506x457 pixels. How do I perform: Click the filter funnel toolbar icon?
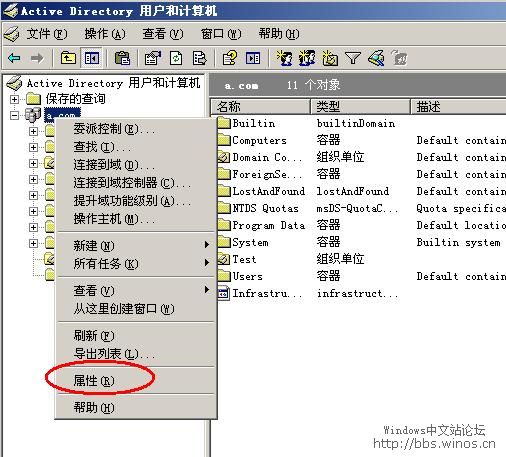coord(353,58)
